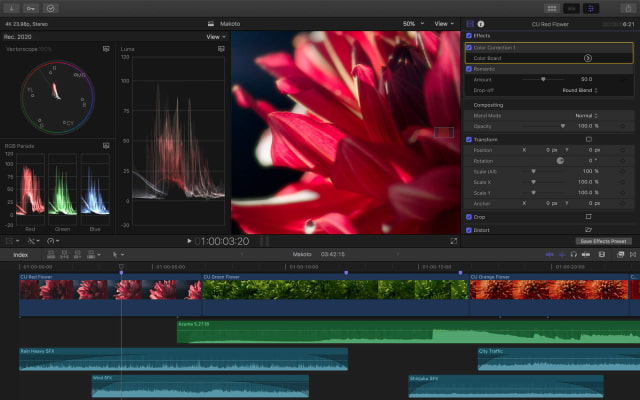The height and width of the screenshot is (400, 640).
Task: Click the Crop on-screen controls icon
Action: [x=588, y=216]
